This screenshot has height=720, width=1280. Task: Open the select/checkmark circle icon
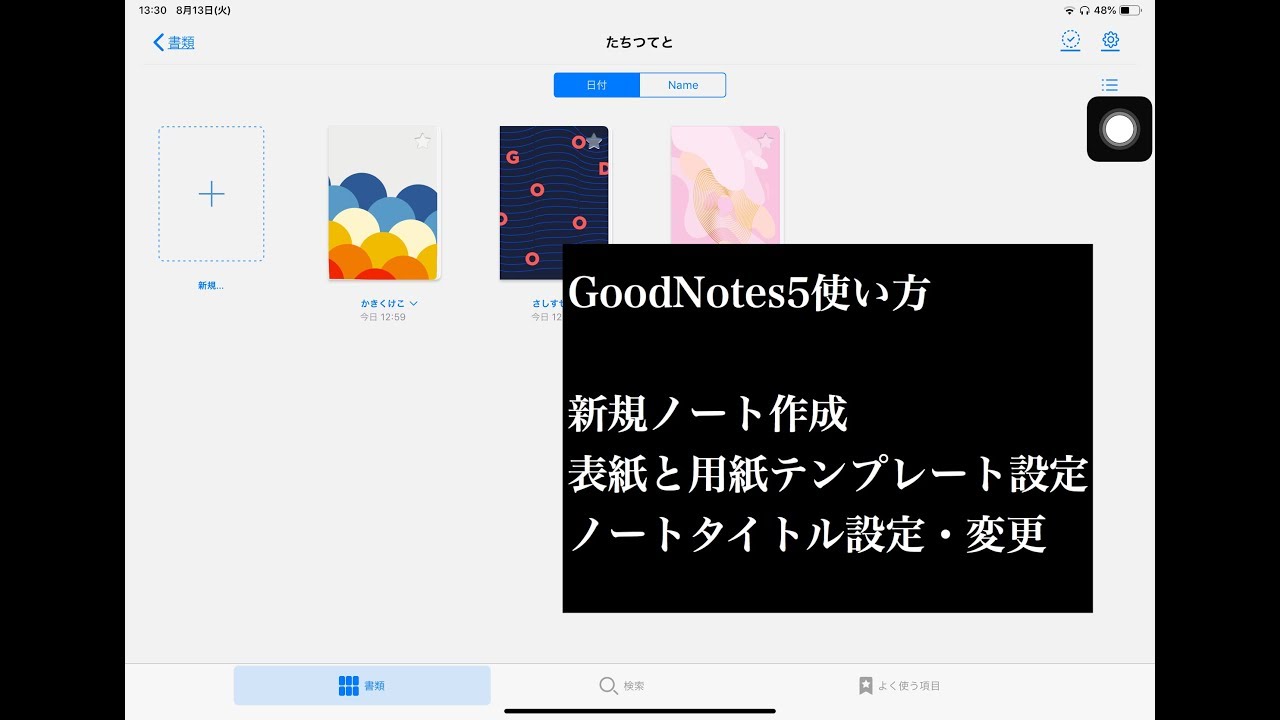click(x=1070, y=41)
